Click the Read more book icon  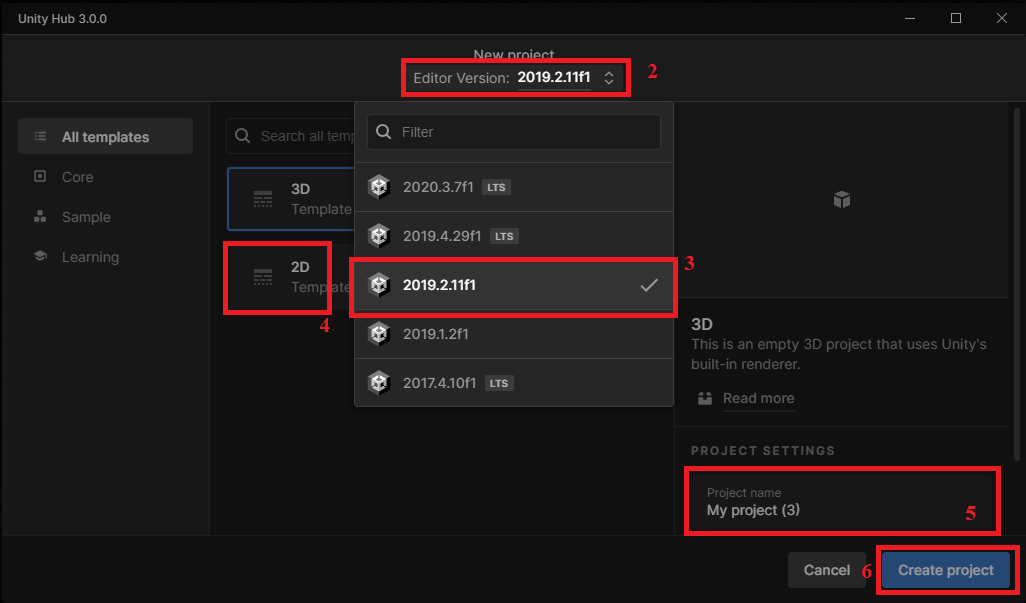pyautogui.click(x=705, y=398)
